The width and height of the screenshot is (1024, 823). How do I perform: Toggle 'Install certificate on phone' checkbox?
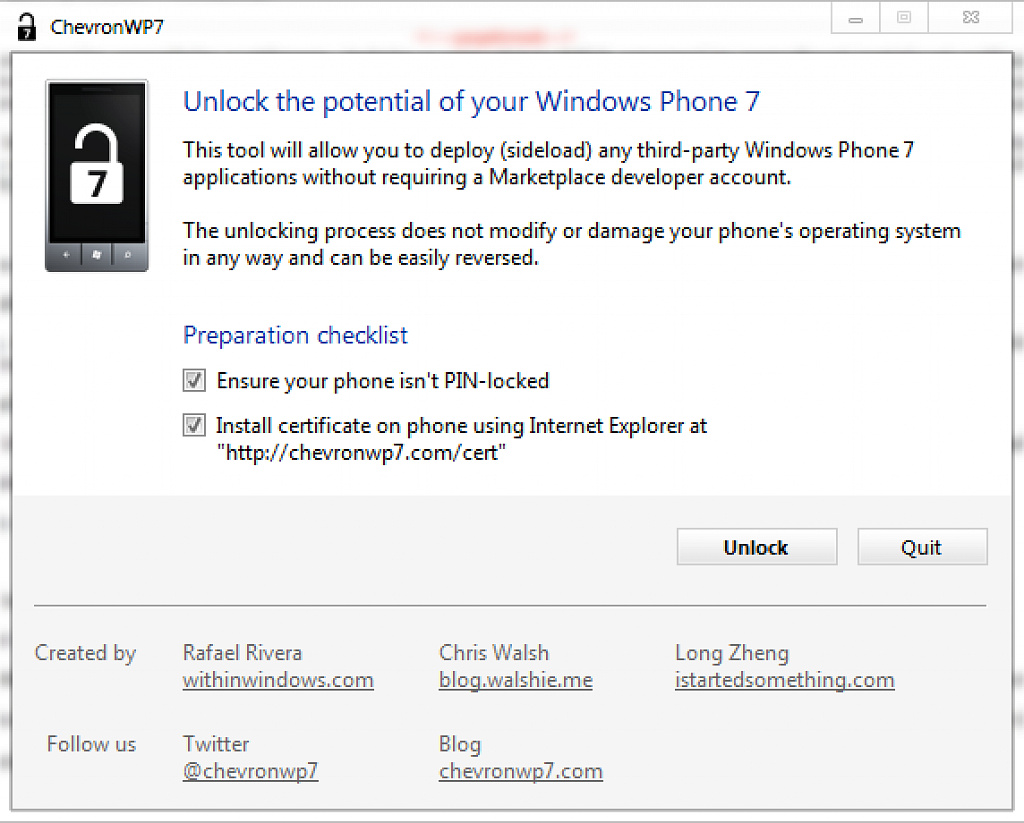point(194,425)
